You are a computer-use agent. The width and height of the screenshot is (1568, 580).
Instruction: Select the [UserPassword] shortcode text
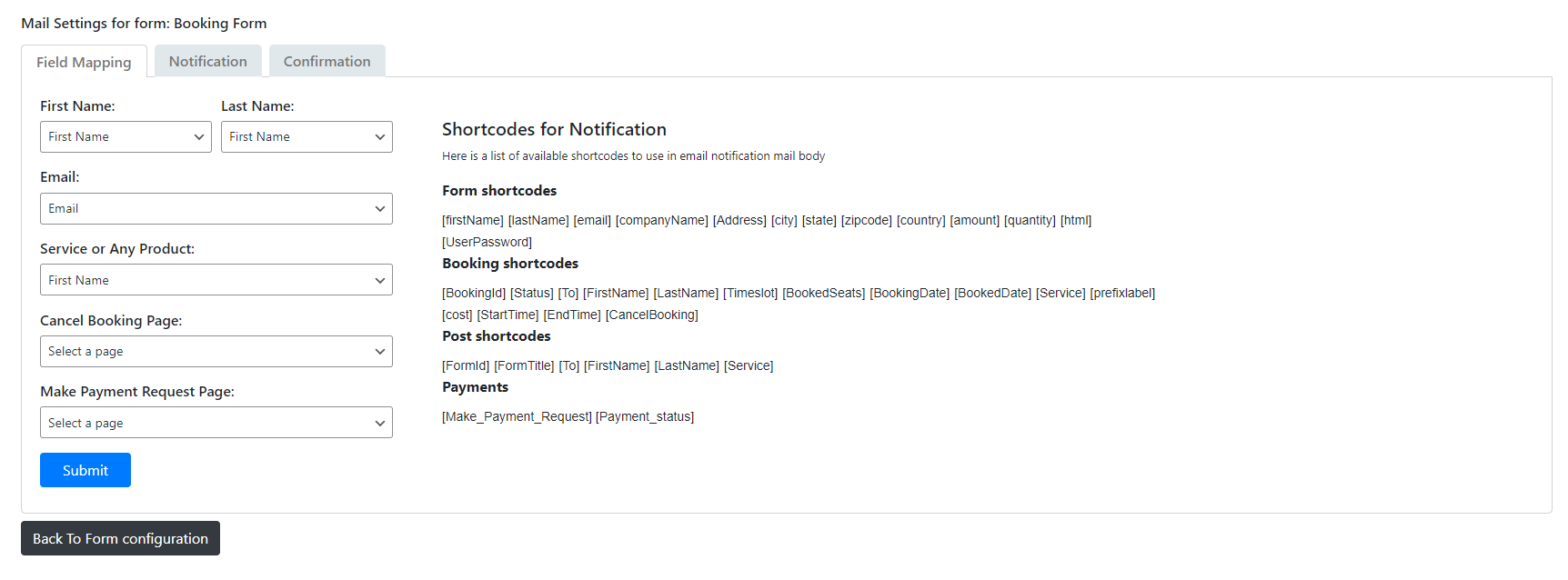(x=487, y=242)
